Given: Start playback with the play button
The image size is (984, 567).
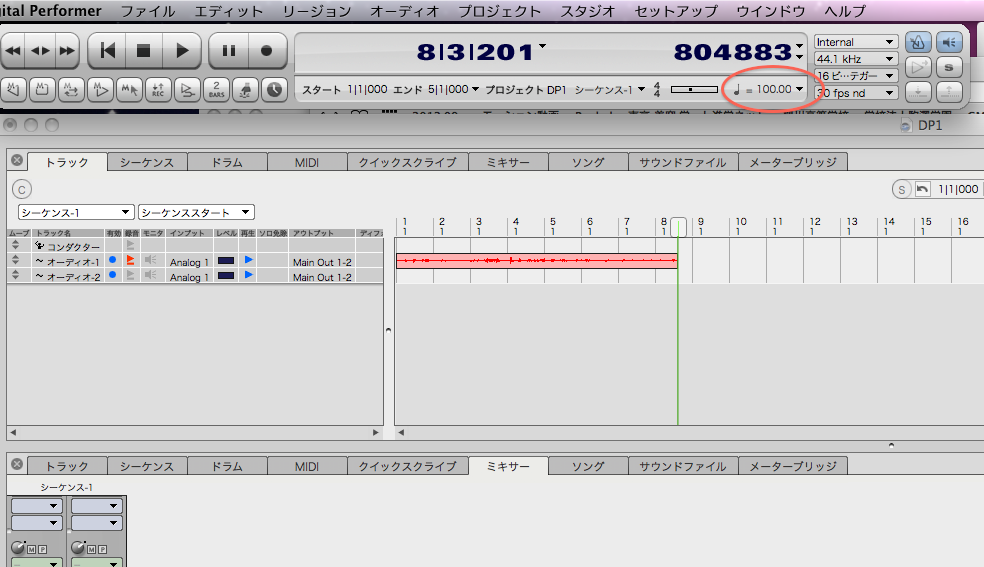Looking at the screenshot, I should [181, 51].
